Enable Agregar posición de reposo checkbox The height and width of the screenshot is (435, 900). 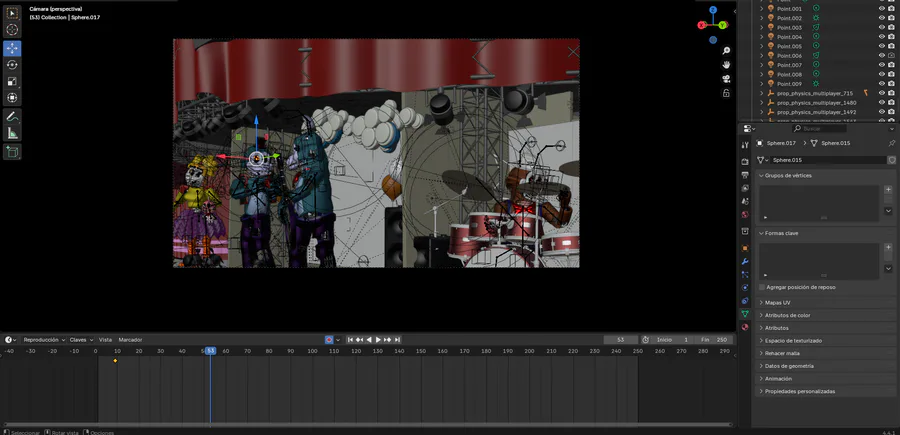762,287
